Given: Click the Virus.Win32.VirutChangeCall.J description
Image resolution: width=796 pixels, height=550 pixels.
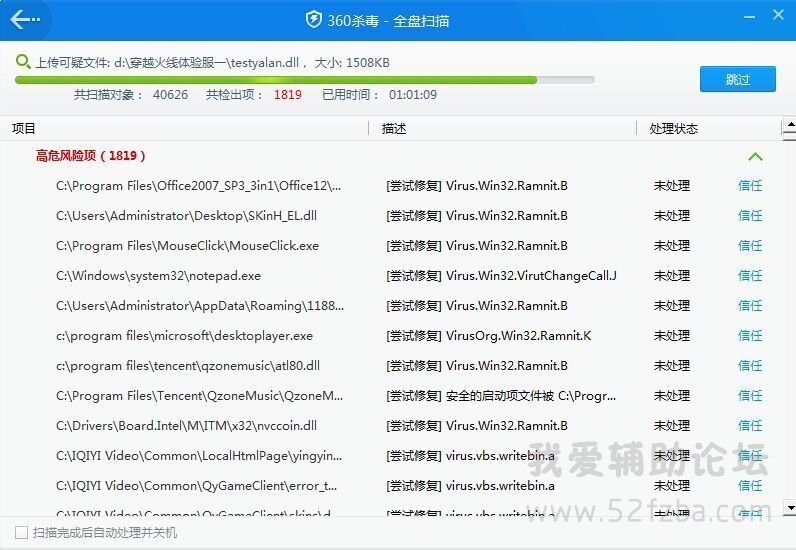Looking at the screenshot, I should click(502, 276).
